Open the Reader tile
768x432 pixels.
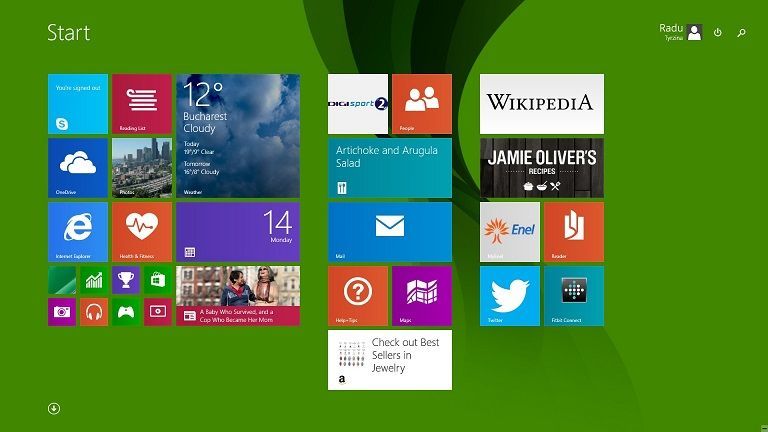[x=574, y=232]
